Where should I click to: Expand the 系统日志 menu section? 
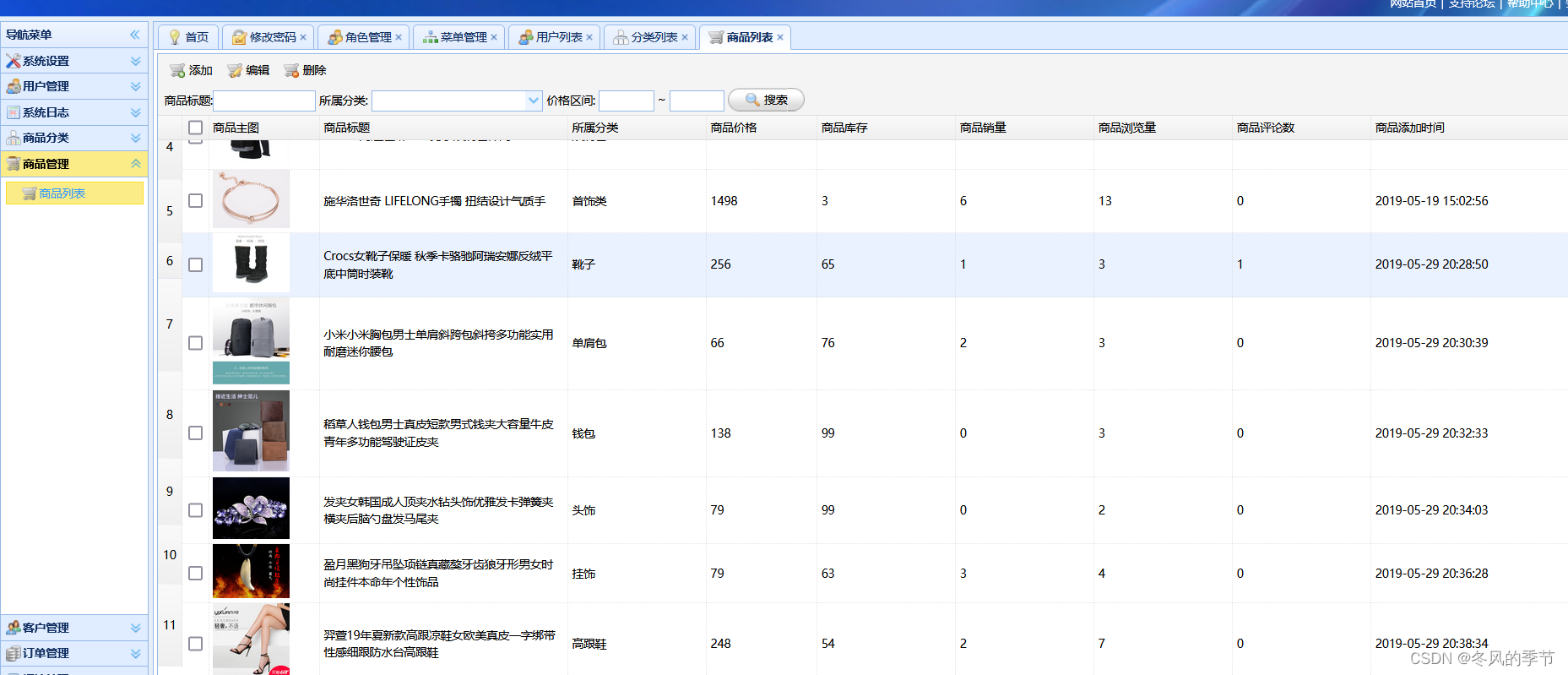[x=135, y=112]
